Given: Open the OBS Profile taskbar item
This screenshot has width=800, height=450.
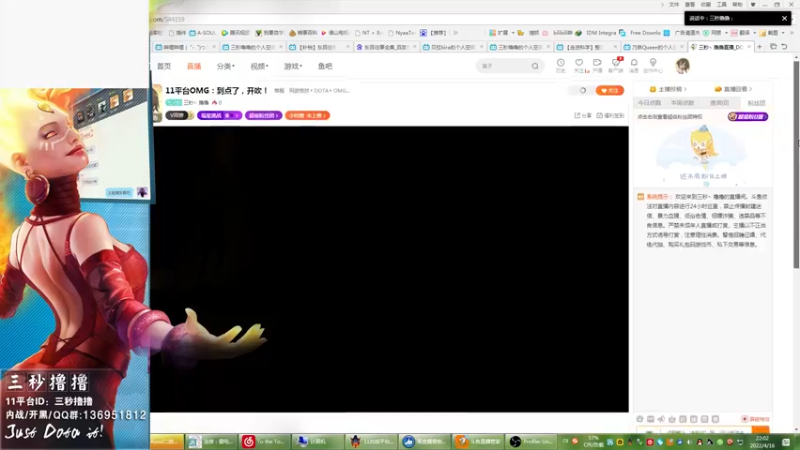Looking at the screenshot, I should click(532, 441).
